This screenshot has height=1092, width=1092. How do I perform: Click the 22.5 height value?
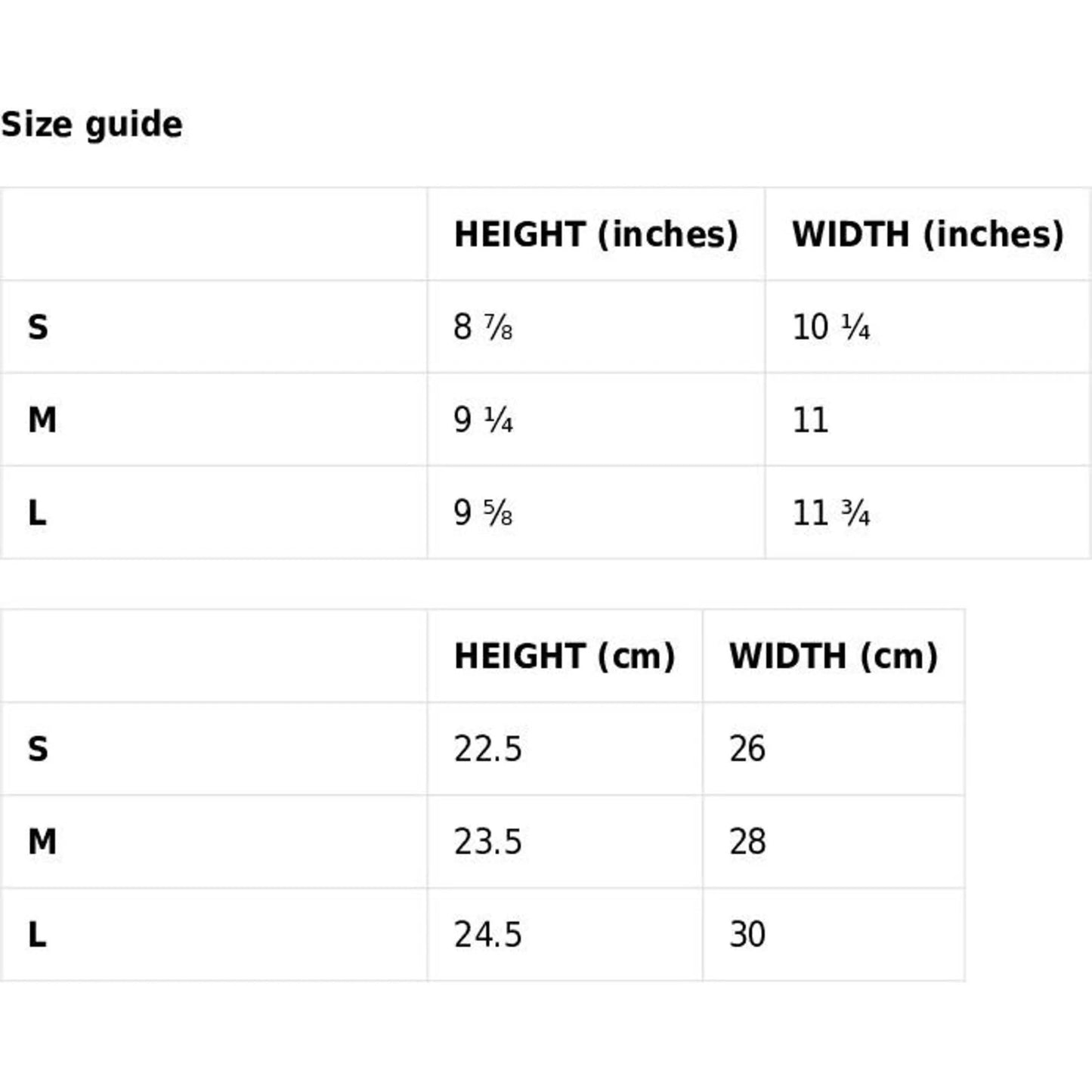(x=487, y=749)
